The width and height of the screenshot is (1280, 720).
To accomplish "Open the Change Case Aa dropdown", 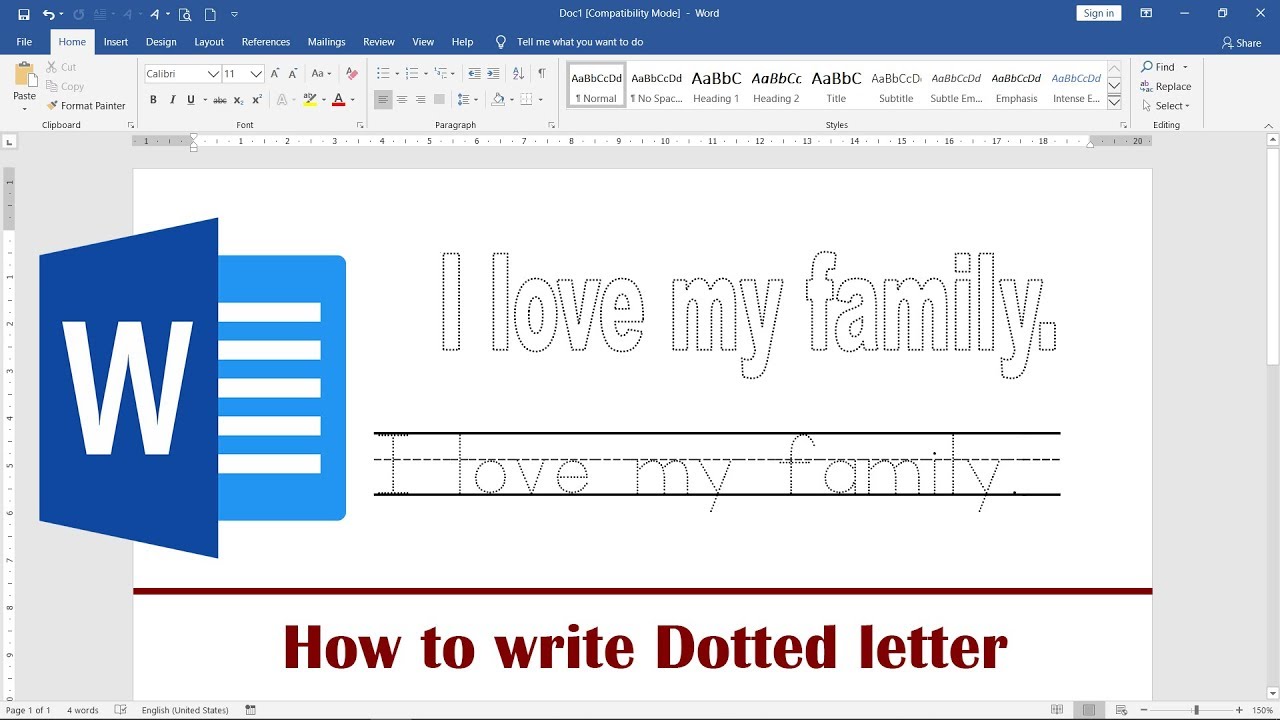I will (x=321, y=74).
